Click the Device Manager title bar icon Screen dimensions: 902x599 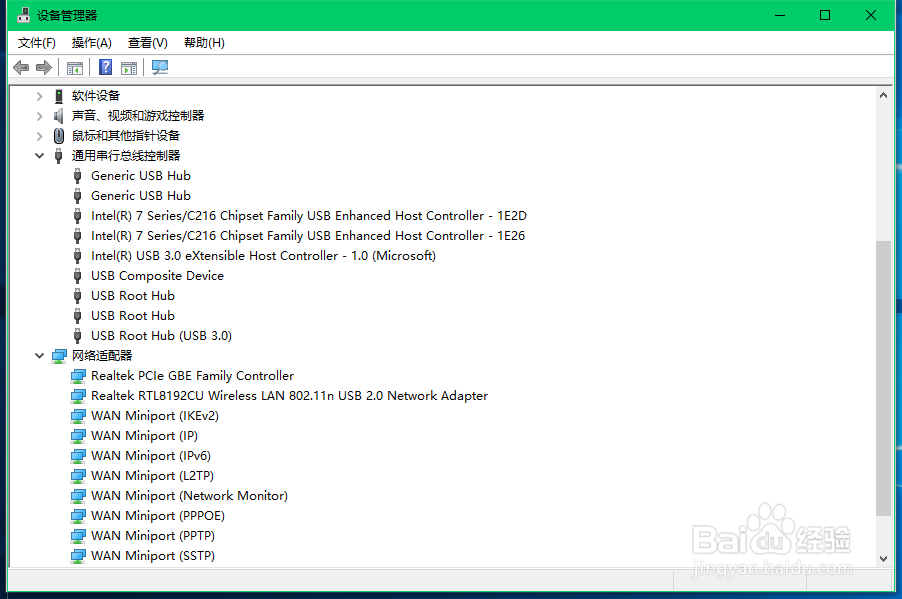pyautogui.click(x=24, y=15)
